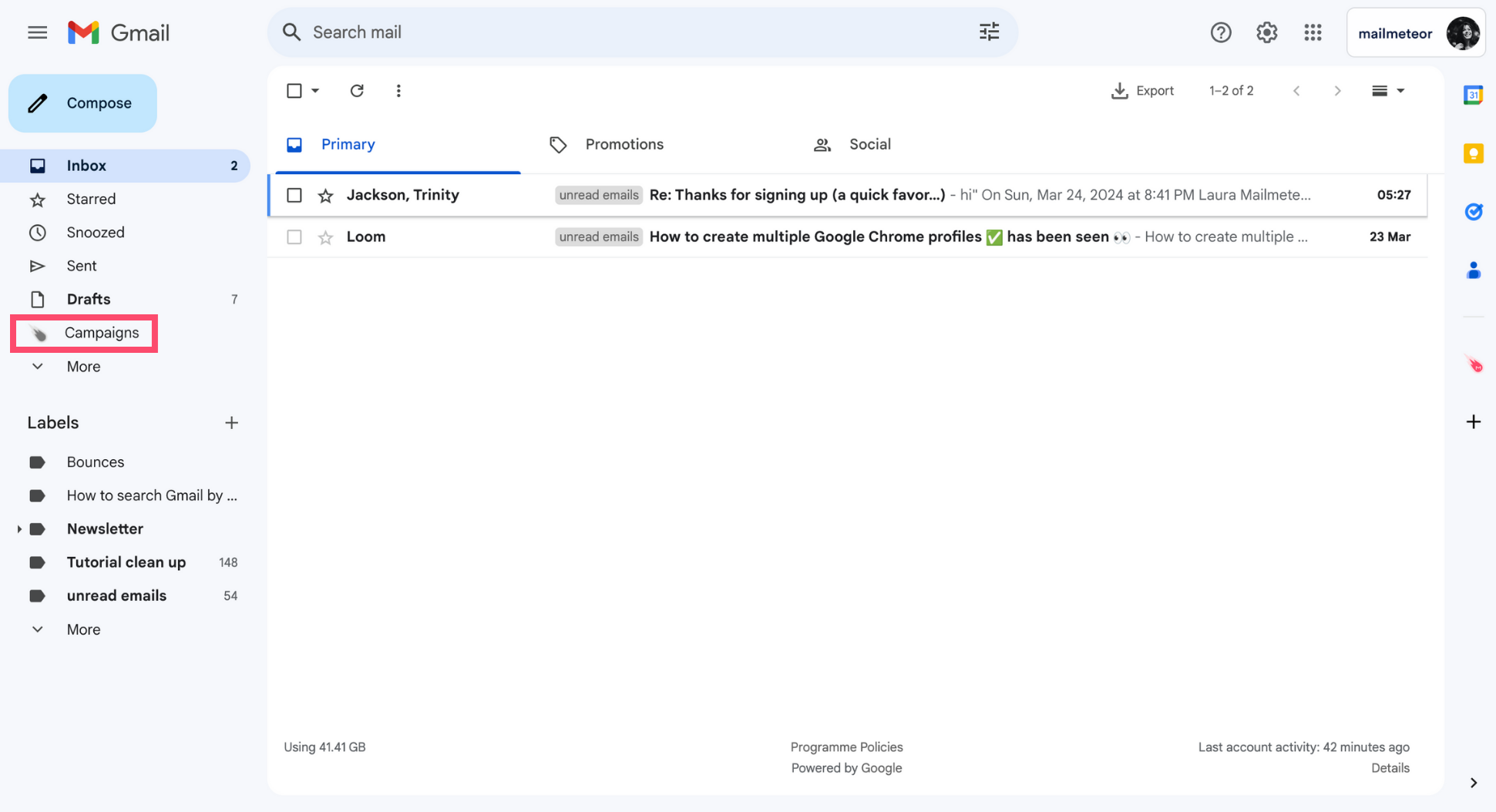Open Google Tasks side panel

click(1473, 212)
